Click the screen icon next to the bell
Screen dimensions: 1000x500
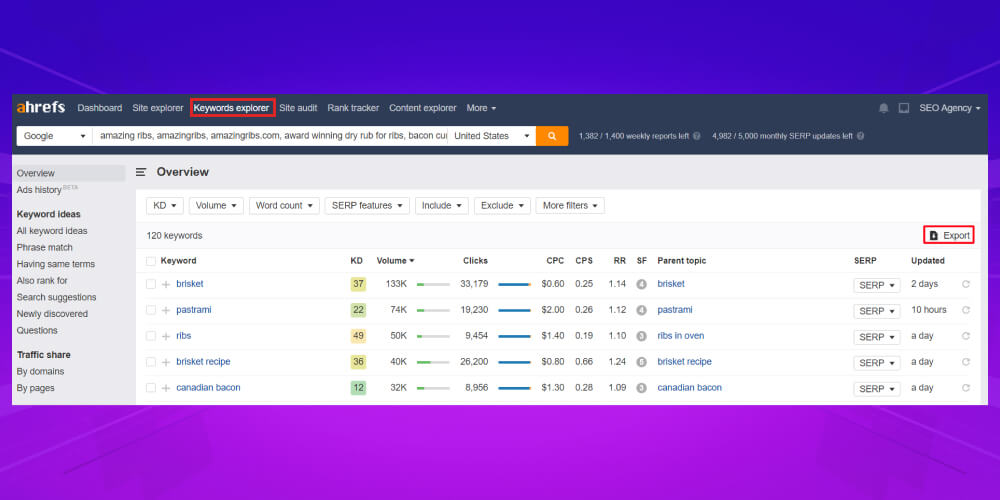[x=904, y=108]
